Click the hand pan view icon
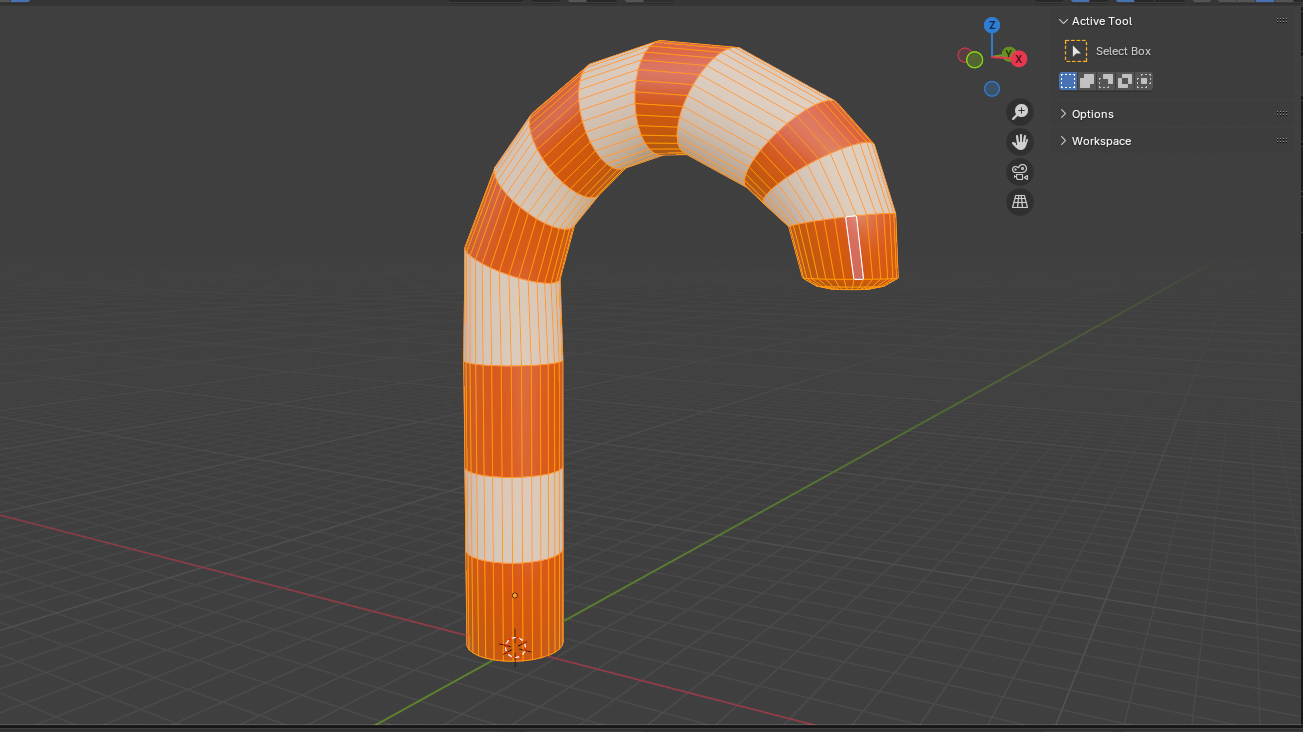The image size is (1303, 732). [1020, 142]
